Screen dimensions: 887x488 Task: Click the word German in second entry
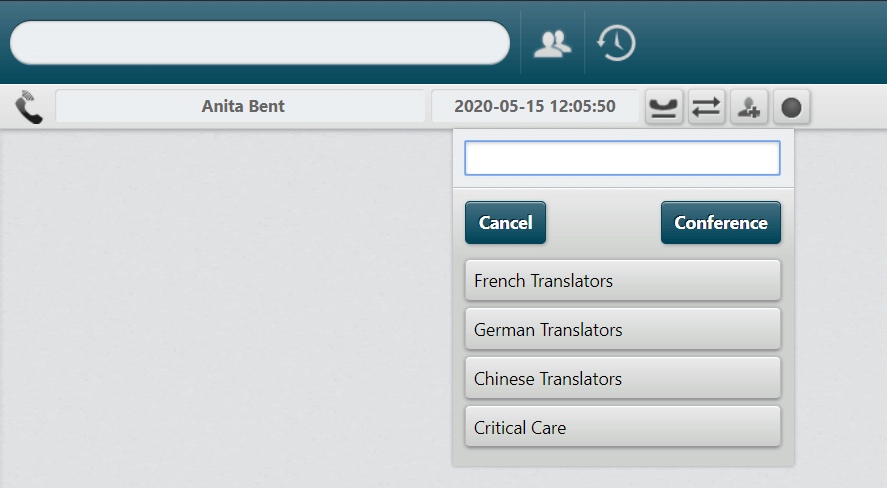(x=504, y=330)
